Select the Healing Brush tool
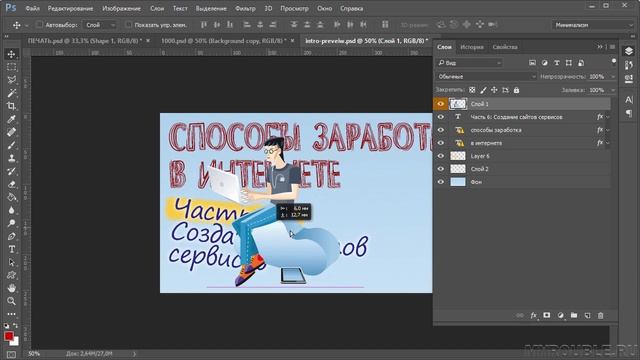This screenshot has width=640, height=360. coord(11,132)
